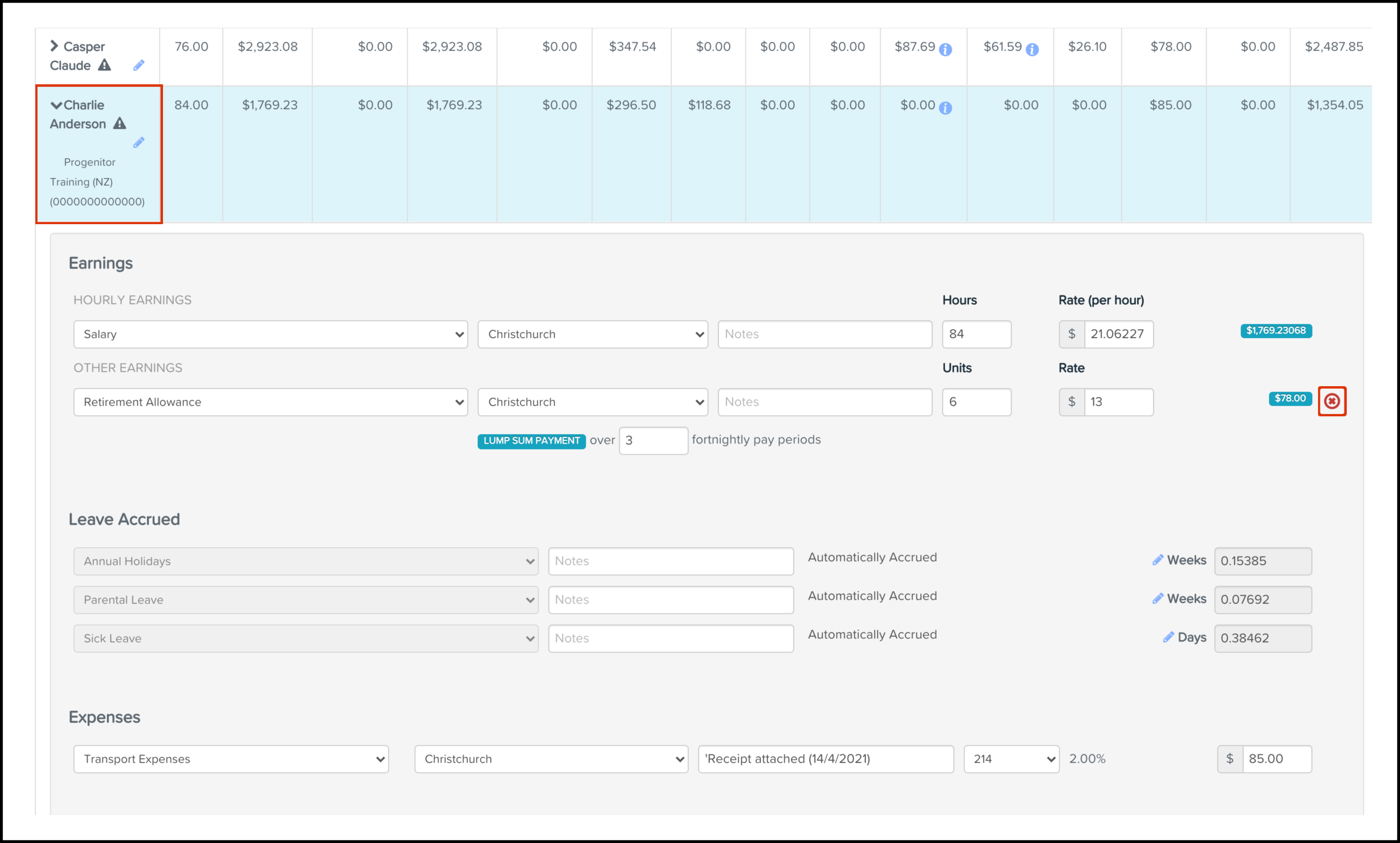This screenshot has width=1400, height=843.
Task: Click info icon next to $87.69
Action: coord(945,50)
